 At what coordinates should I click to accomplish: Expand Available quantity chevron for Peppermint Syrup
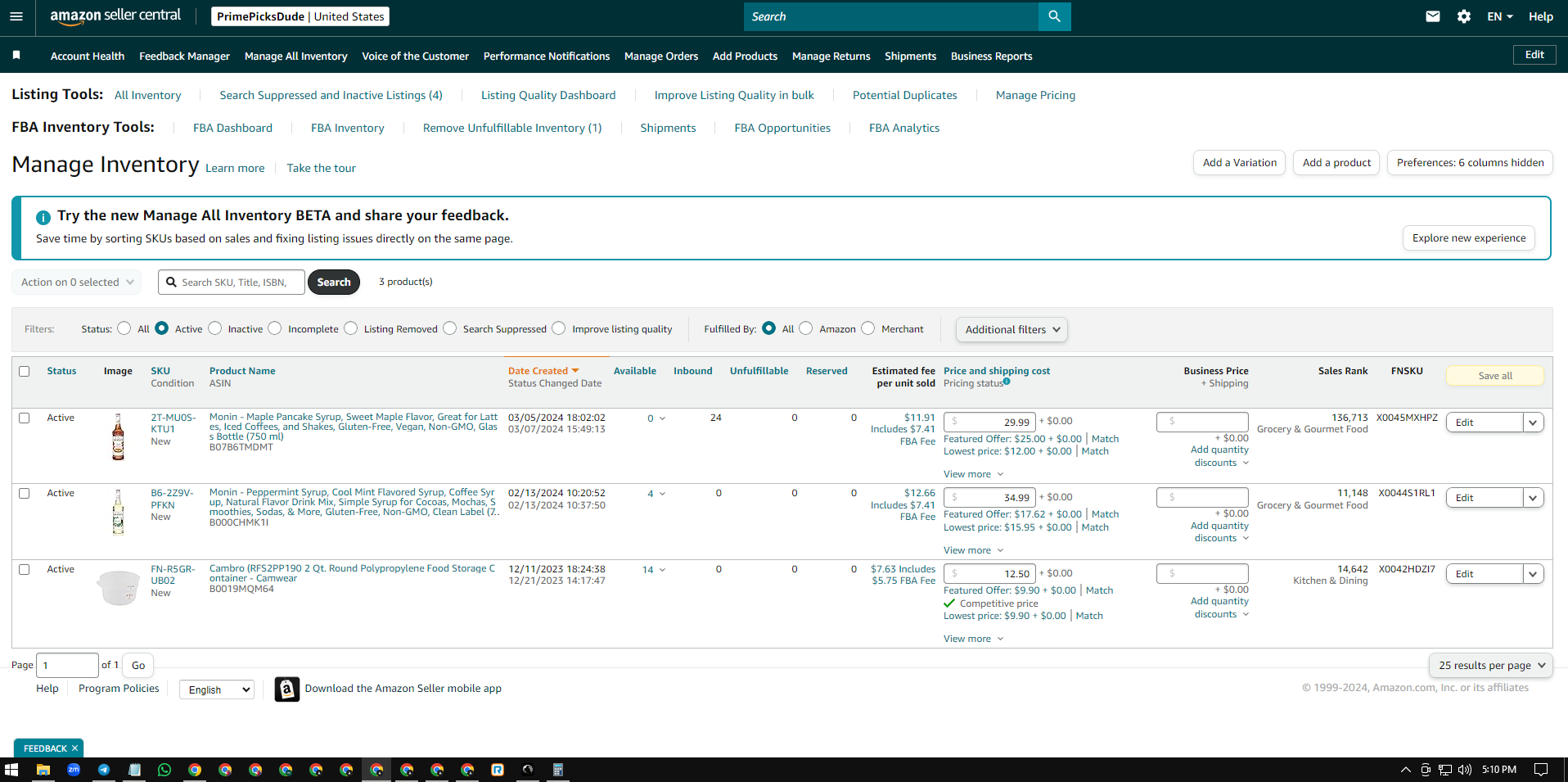tap(662, 494)
